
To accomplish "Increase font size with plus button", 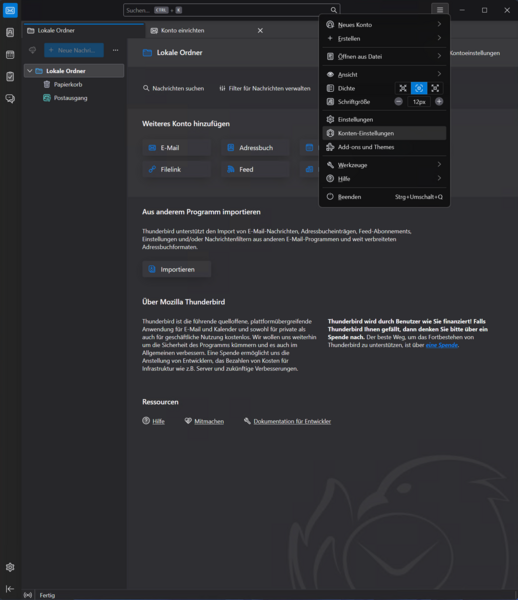I will (x=439, y=101).
